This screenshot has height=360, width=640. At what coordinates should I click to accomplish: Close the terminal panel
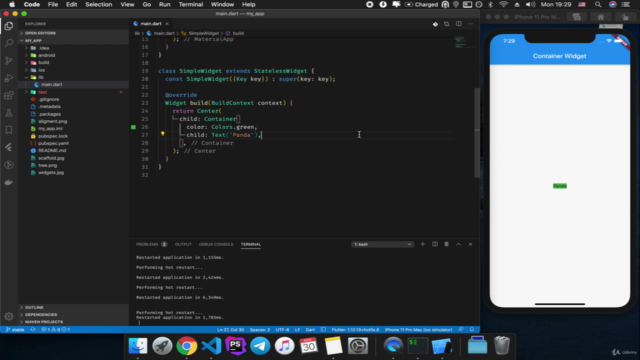click(x=470, y=244)
